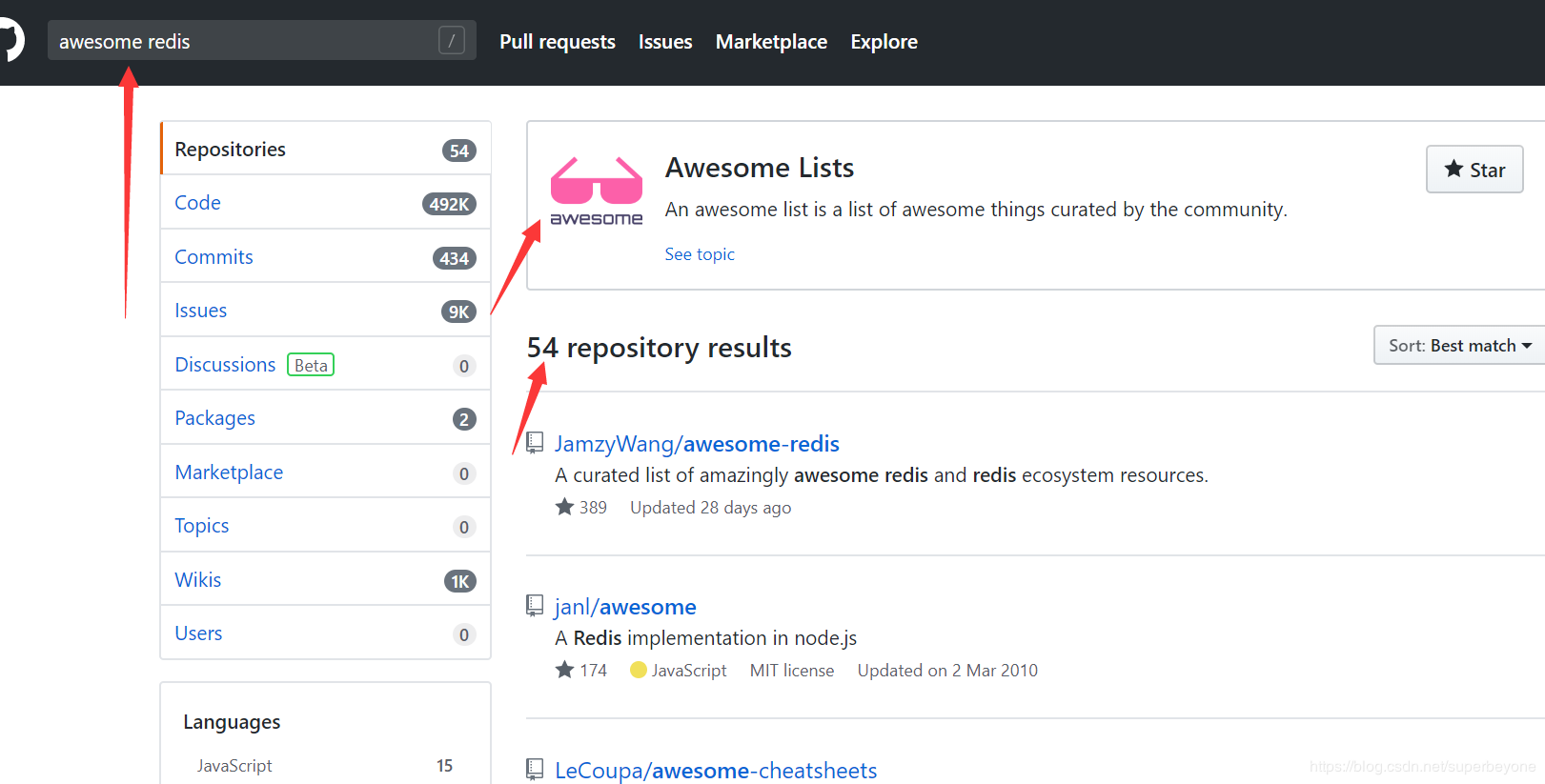Star the Awesome Lists topic
Viewport: 1545px width, 784px height.
(1474, 170)
